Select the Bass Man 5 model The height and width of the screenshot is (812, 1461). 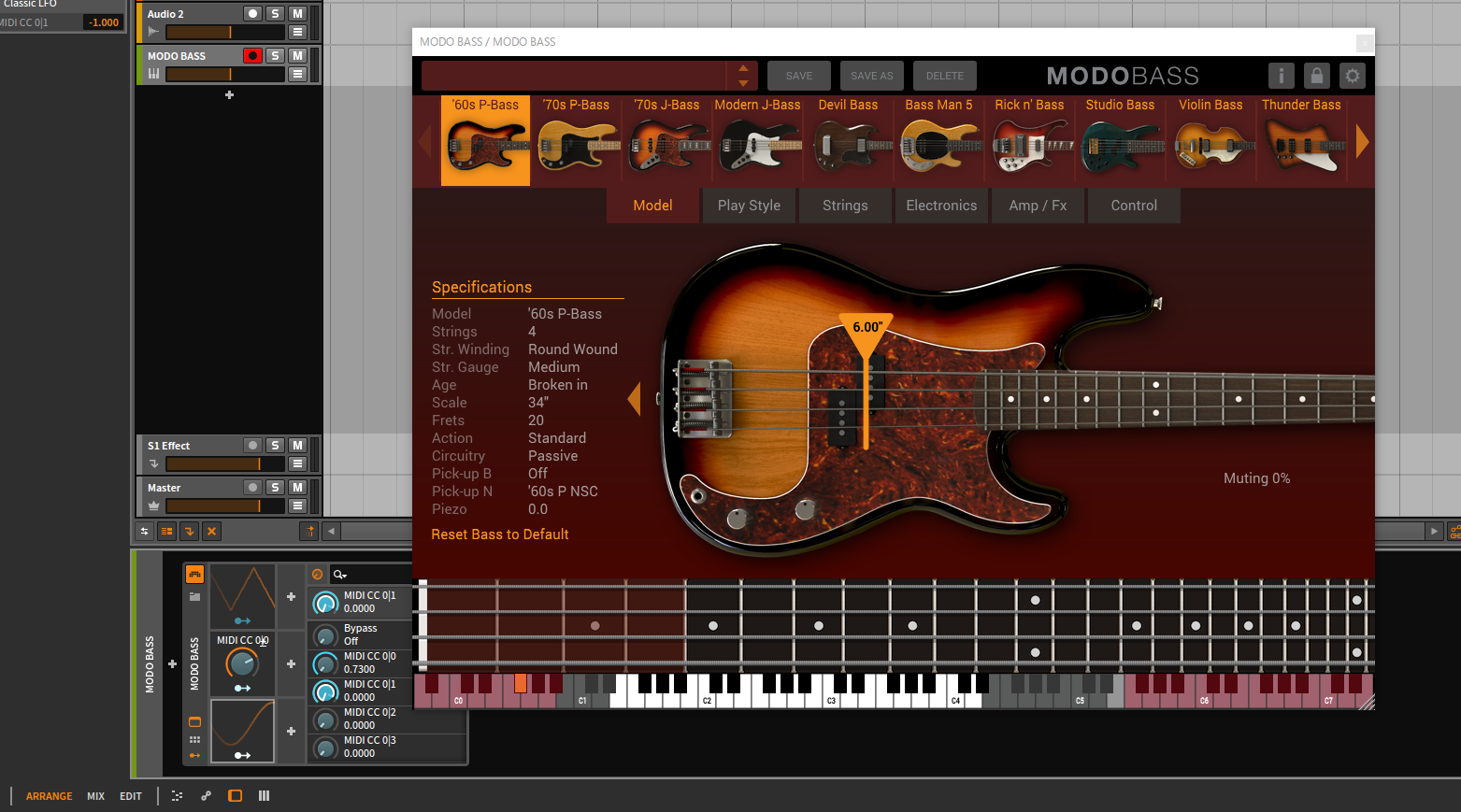pos(938,140)
